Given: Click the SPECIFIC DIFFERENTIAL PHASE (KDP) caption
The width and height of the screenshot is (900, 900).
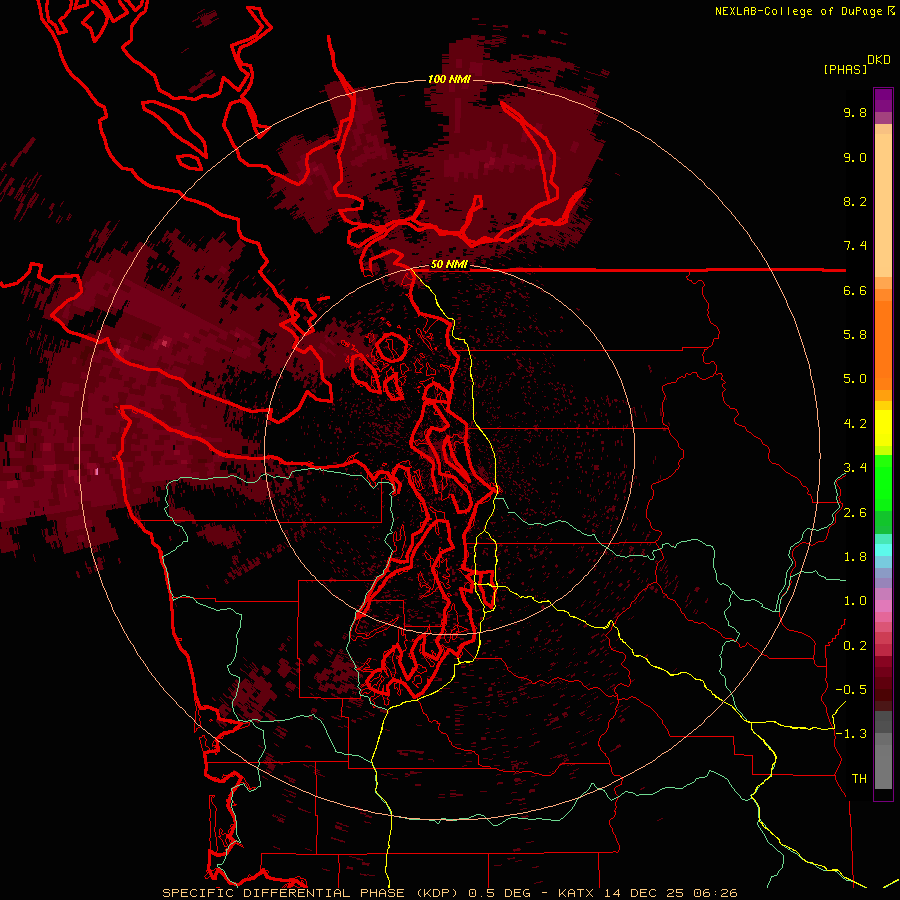Looking at the screenshot, I should click(x=312, y=893).
